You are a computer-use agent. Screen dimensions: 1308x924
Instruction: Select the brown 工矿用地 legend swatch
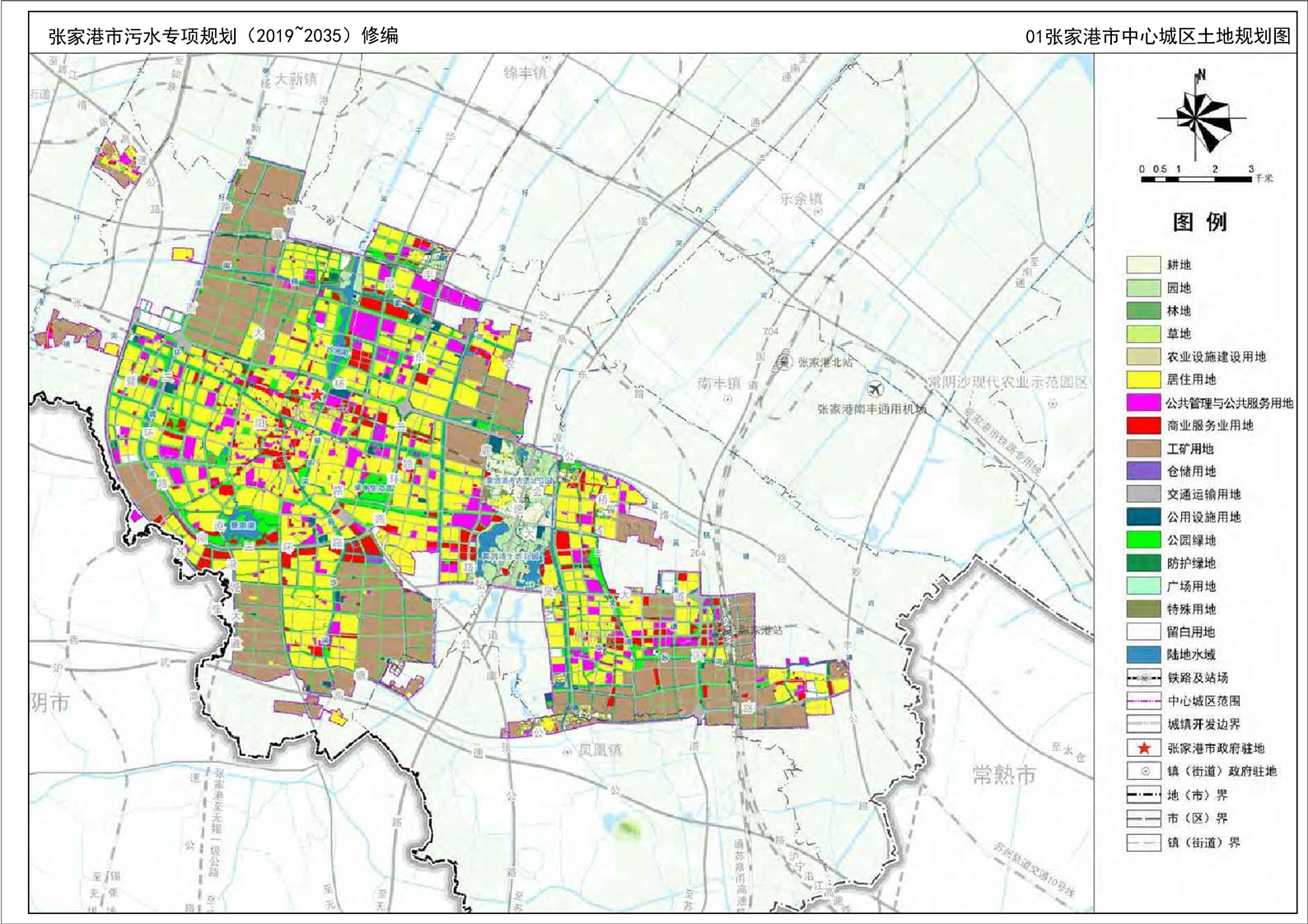pos(1143,449)
